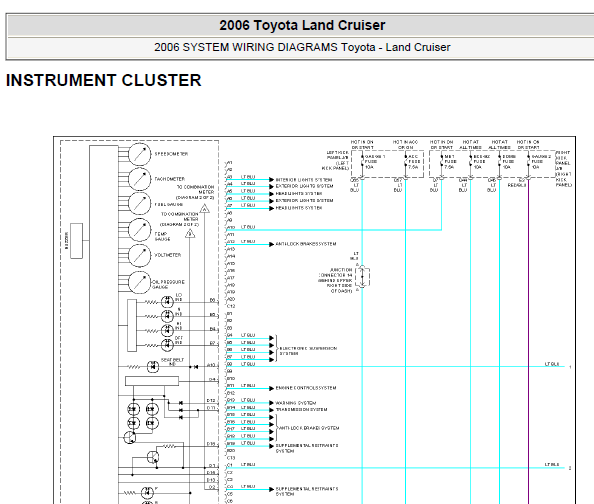Click the oil pressure gauge symbol

point(139,282)
